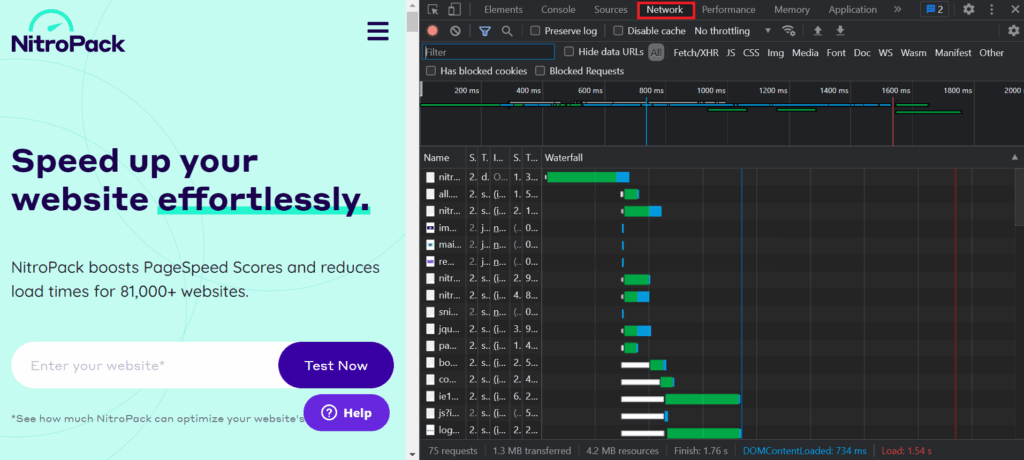The image size is (1024, 460).
Task: Check Hide data URLs
Action: [569, 52]
